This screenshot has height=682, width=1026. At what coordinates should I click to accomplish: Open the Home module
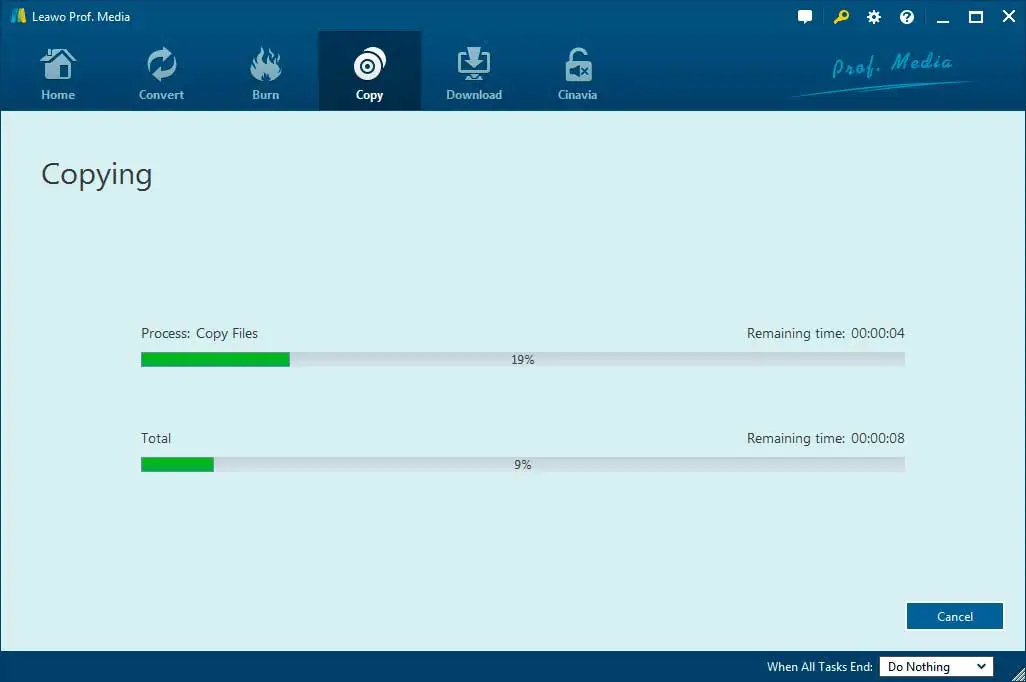(58, 73)
